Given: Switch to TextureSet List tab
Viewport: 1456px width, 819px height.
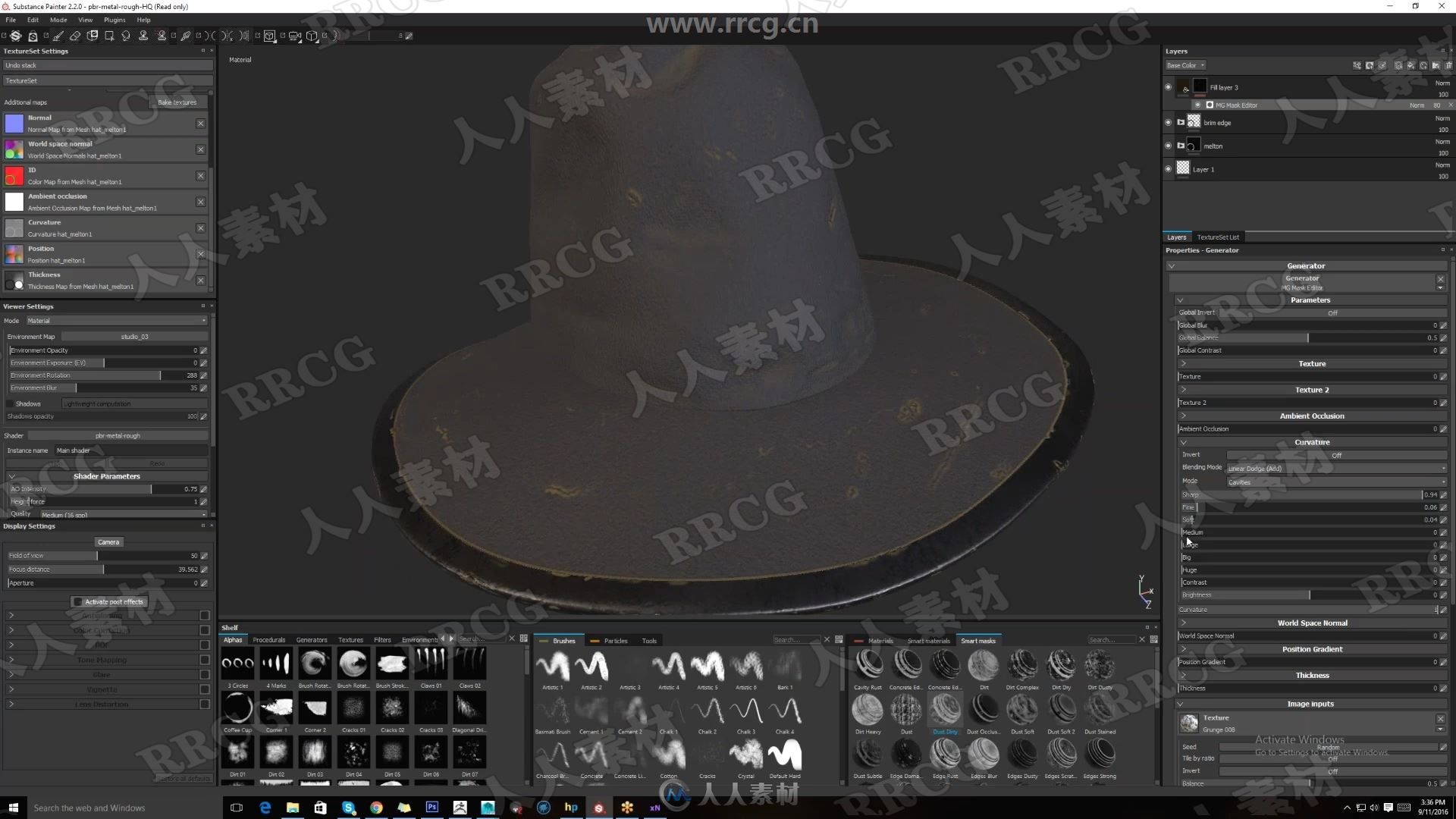Looking at the screenshot, I should (1217, 237).
